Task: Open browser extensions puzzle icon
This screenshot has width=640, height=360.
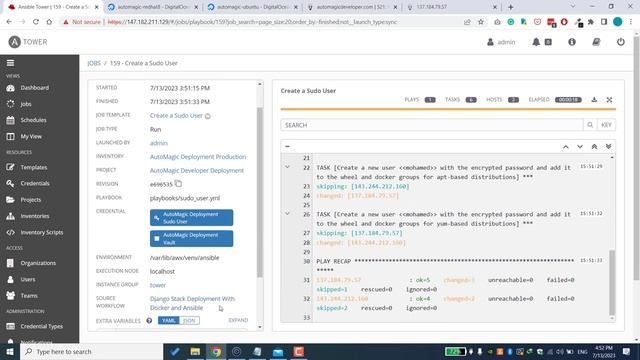Action: 590,22
